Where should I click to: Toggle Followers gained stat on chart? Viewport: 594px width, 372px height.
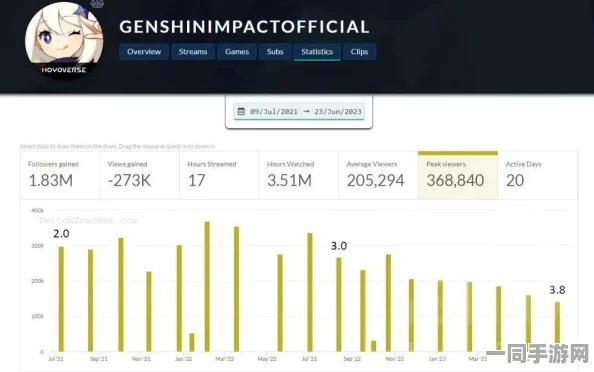60,175
